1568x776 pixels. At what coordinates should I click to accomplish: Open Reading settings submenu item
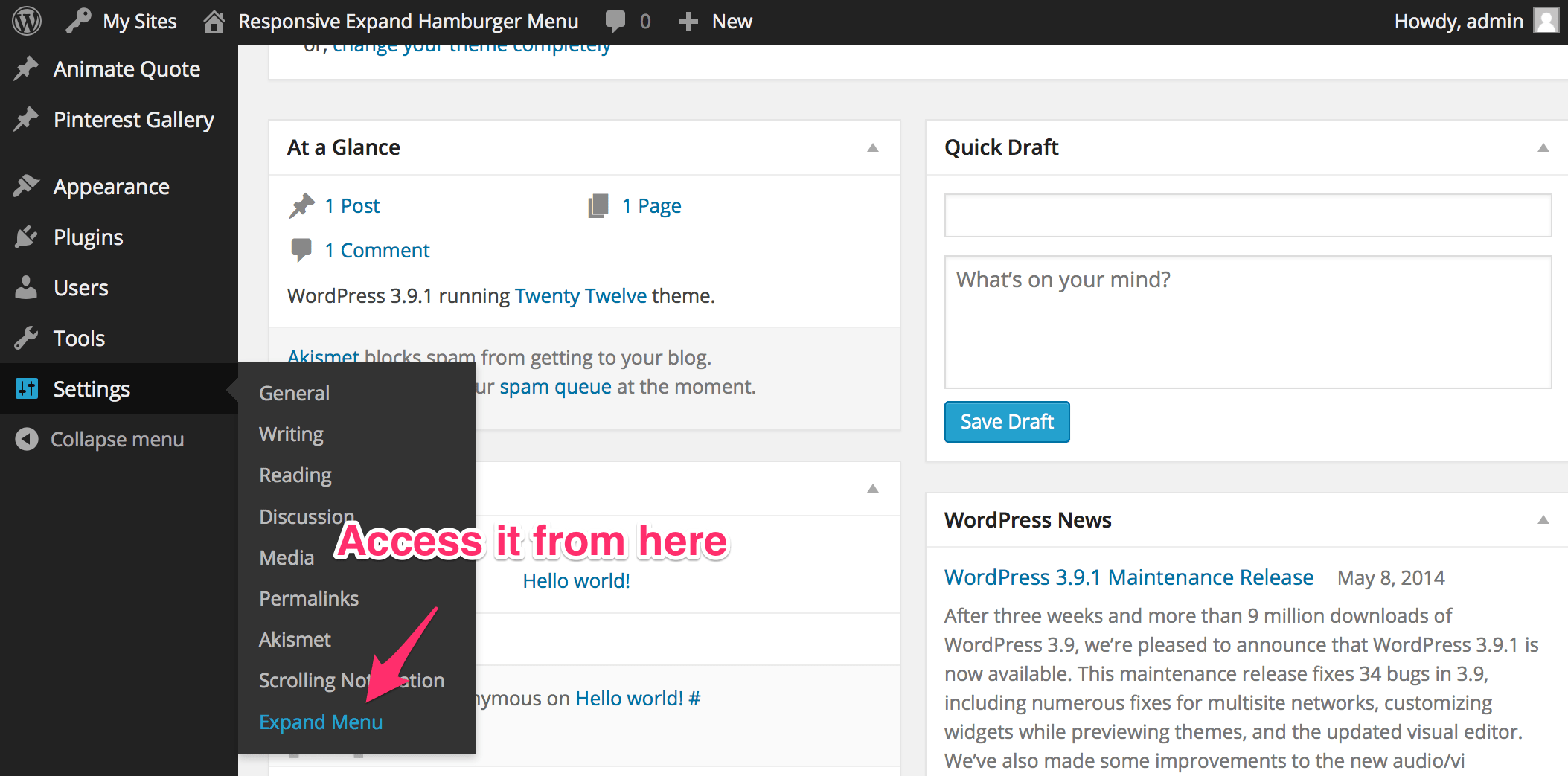click(x=295, y=475)
